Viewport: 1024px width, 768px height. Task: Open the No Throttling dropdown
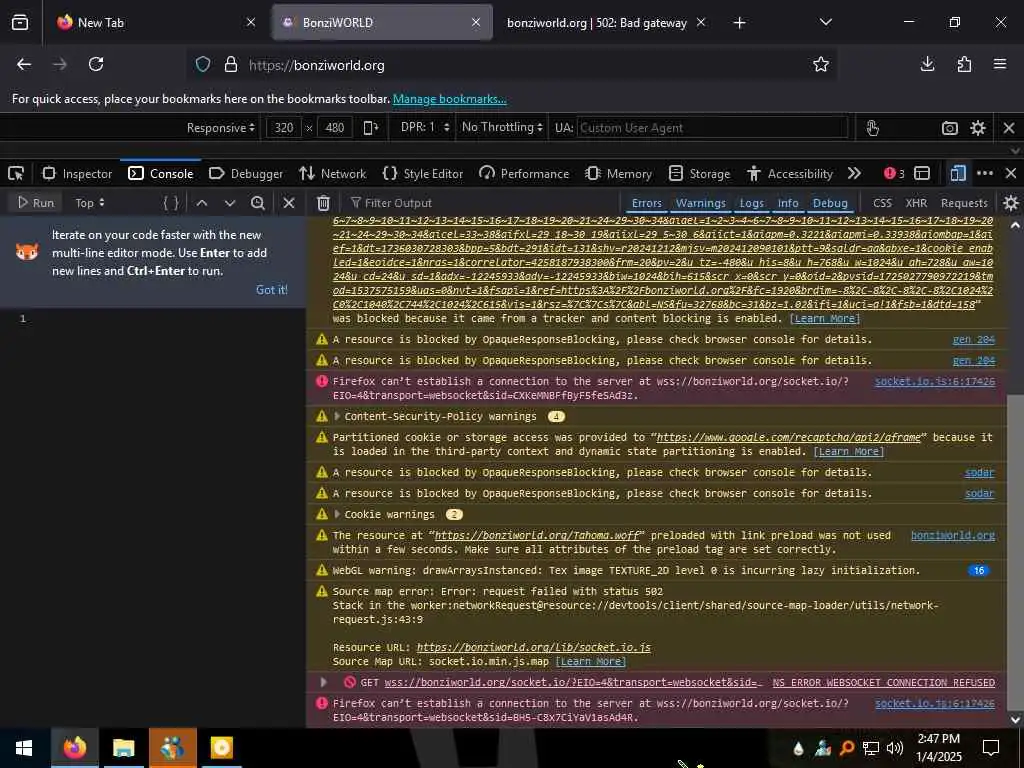tap(502, 127)
